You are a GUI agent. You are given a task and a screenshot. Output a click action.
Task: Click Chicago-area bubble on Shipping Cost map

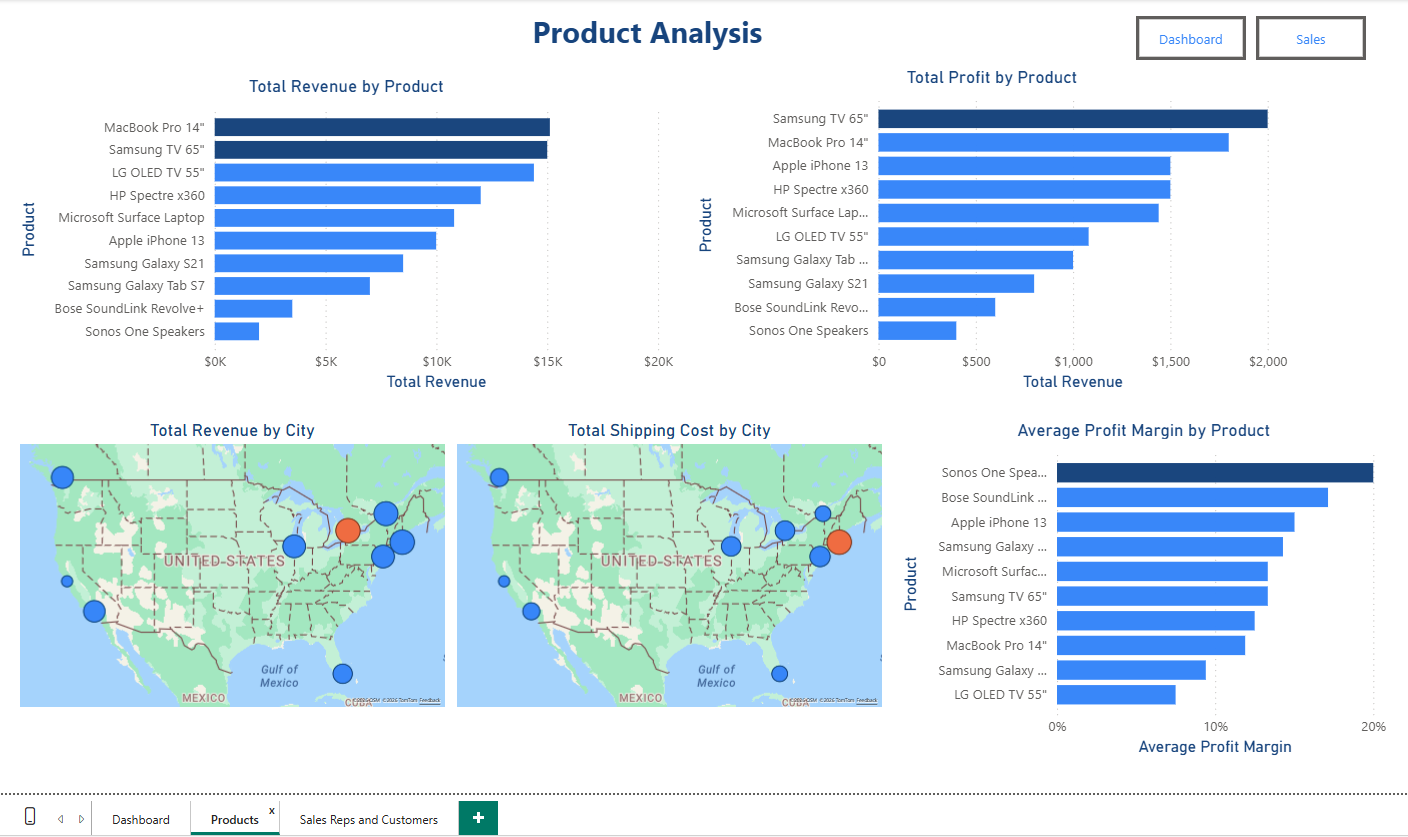tap(731, 546)
